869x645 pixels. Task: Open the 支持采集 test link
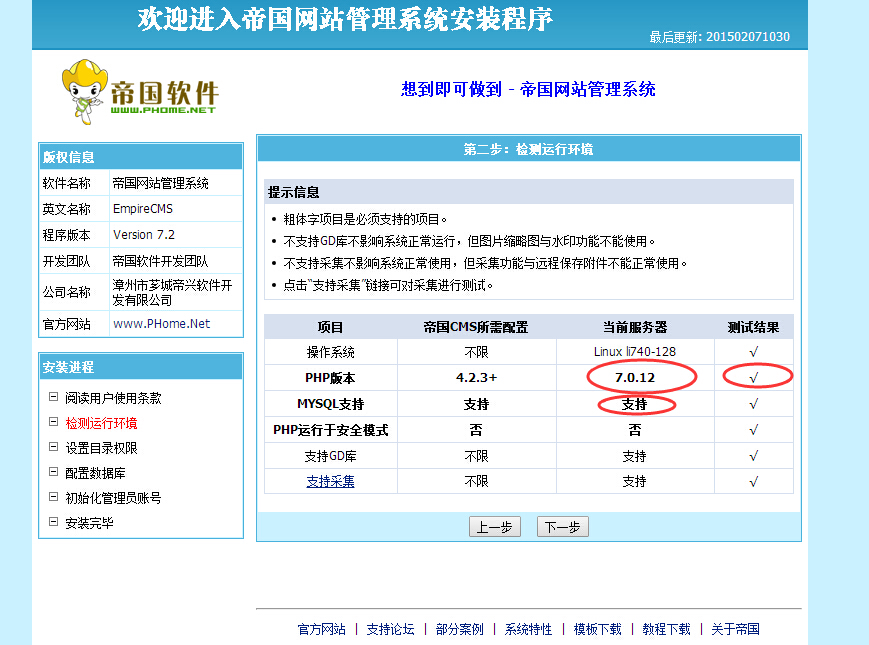[330, 482]
